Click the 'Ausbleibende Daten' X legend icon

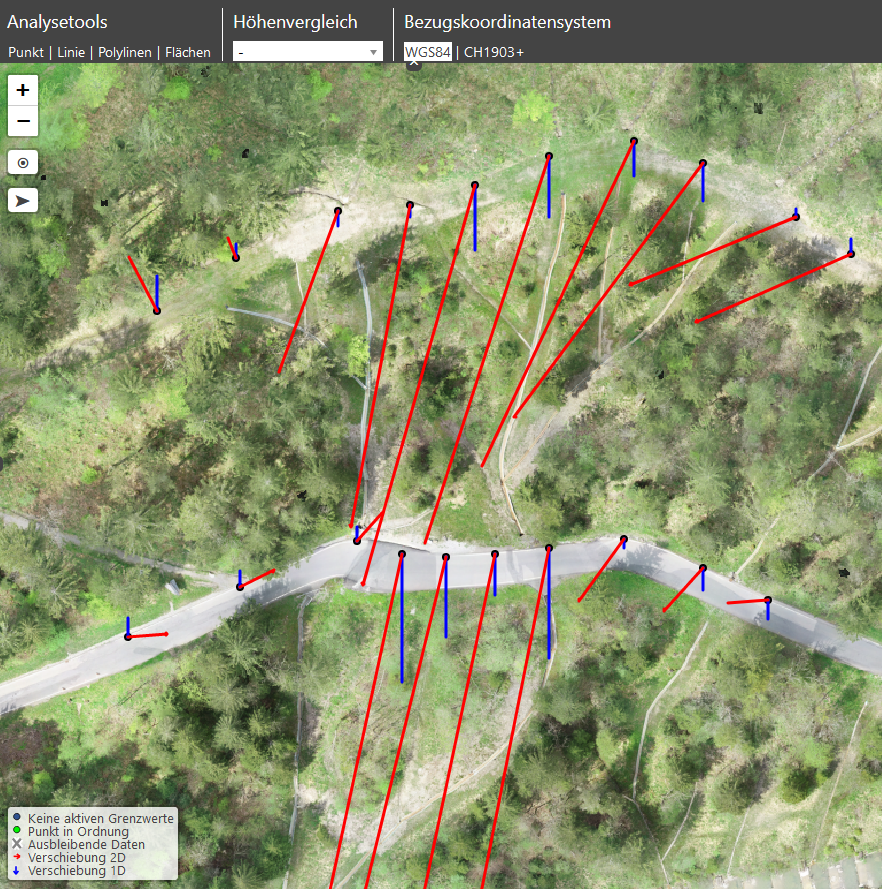tap(17, 845)
